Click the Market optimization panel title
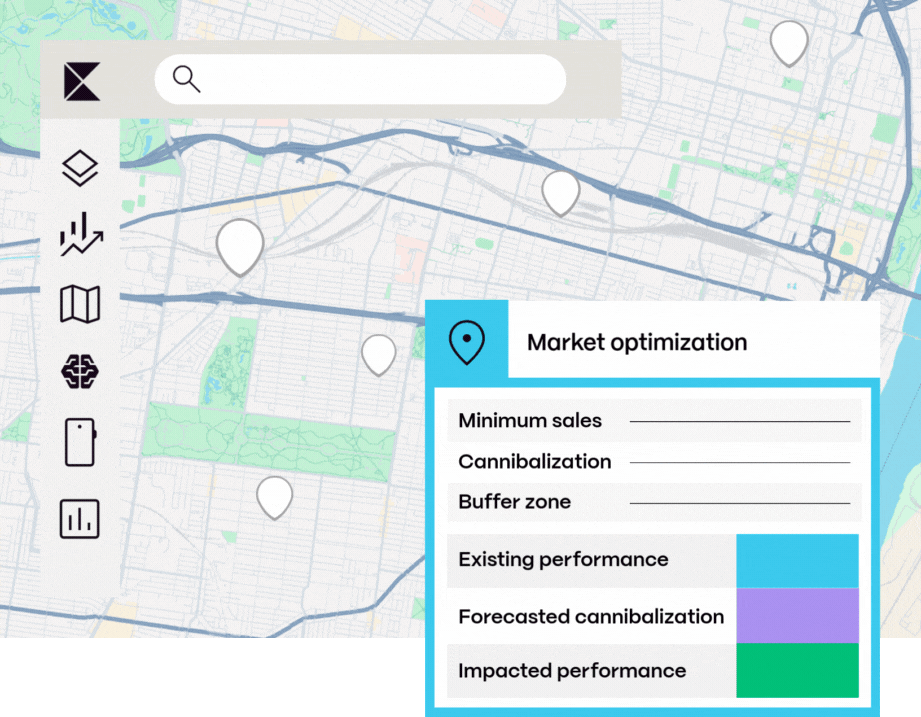The width and height of the screenshot is (921, 717). point(638,342)
